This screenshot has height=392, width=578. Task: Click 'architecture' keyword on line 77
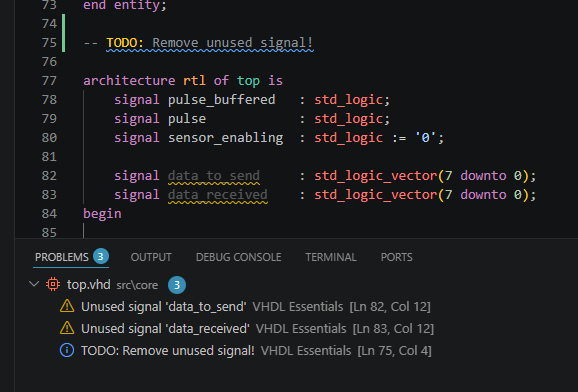tap(129, 80)
